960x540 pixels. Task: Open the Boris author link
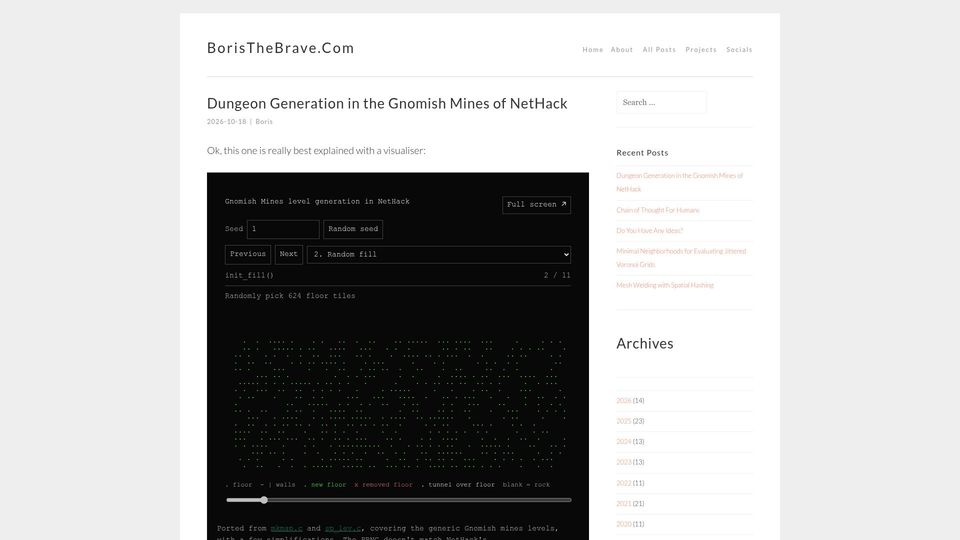coord(264,122)
